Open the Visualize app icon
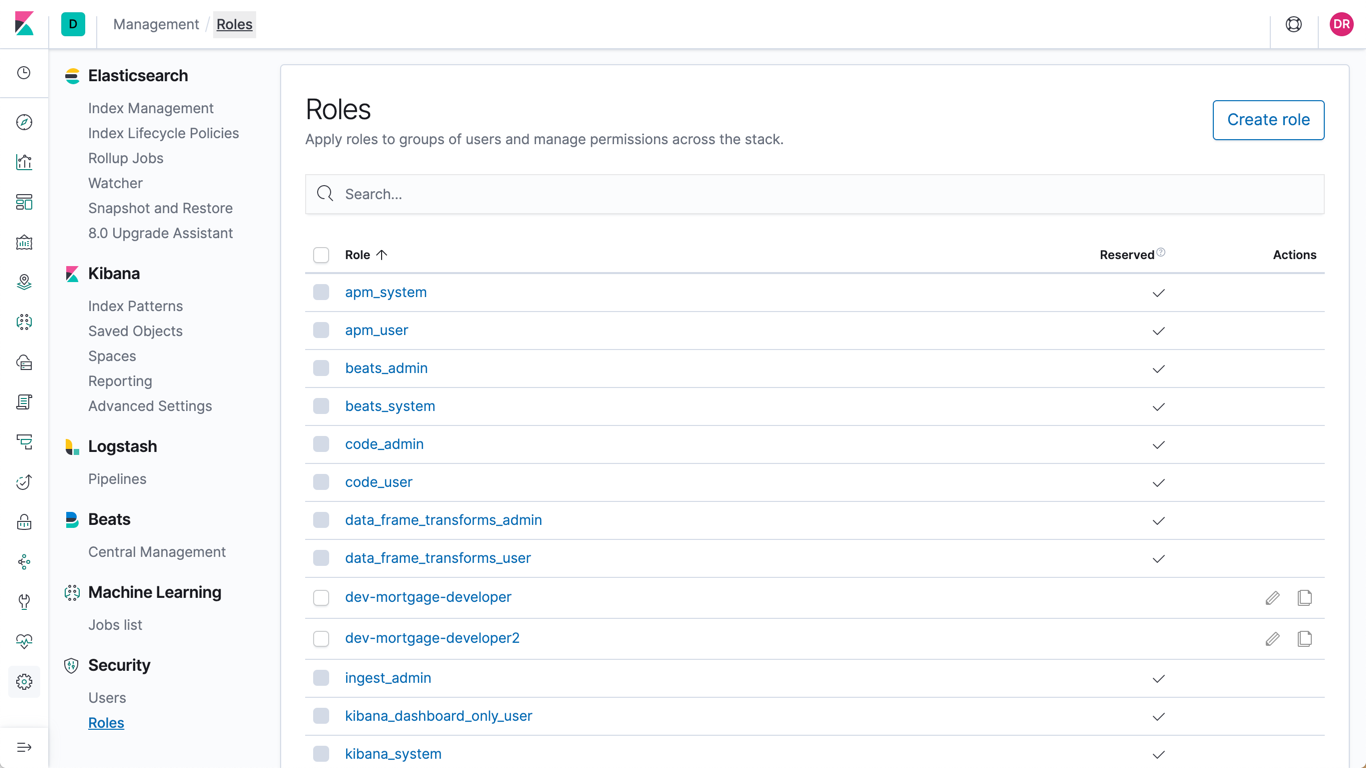1366x768 pixels. 24,162
